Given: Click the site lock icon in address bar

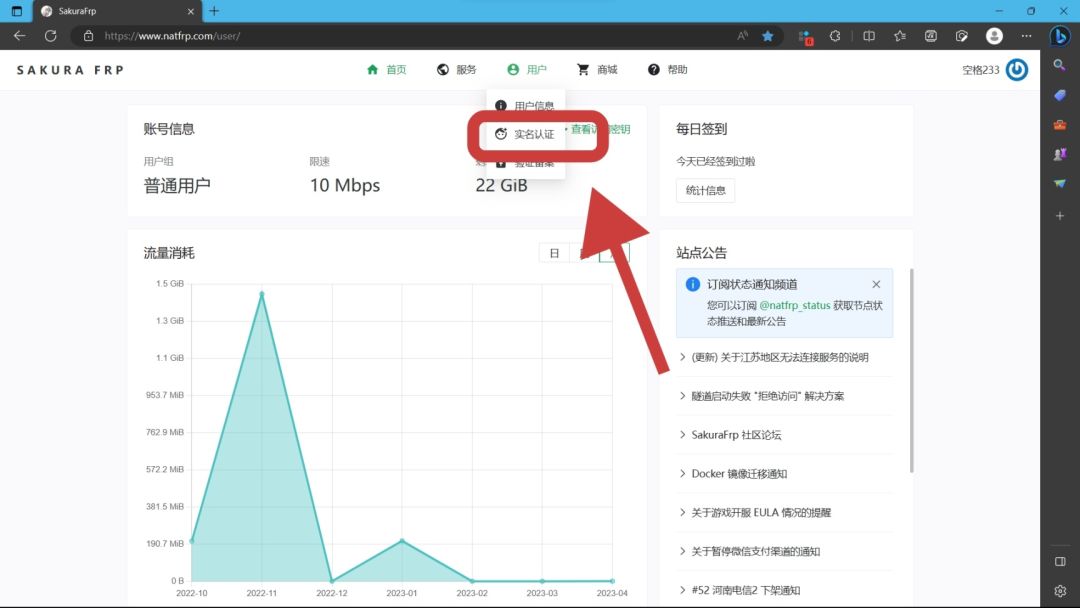Looking at the screenshot, I should [88, 36].
